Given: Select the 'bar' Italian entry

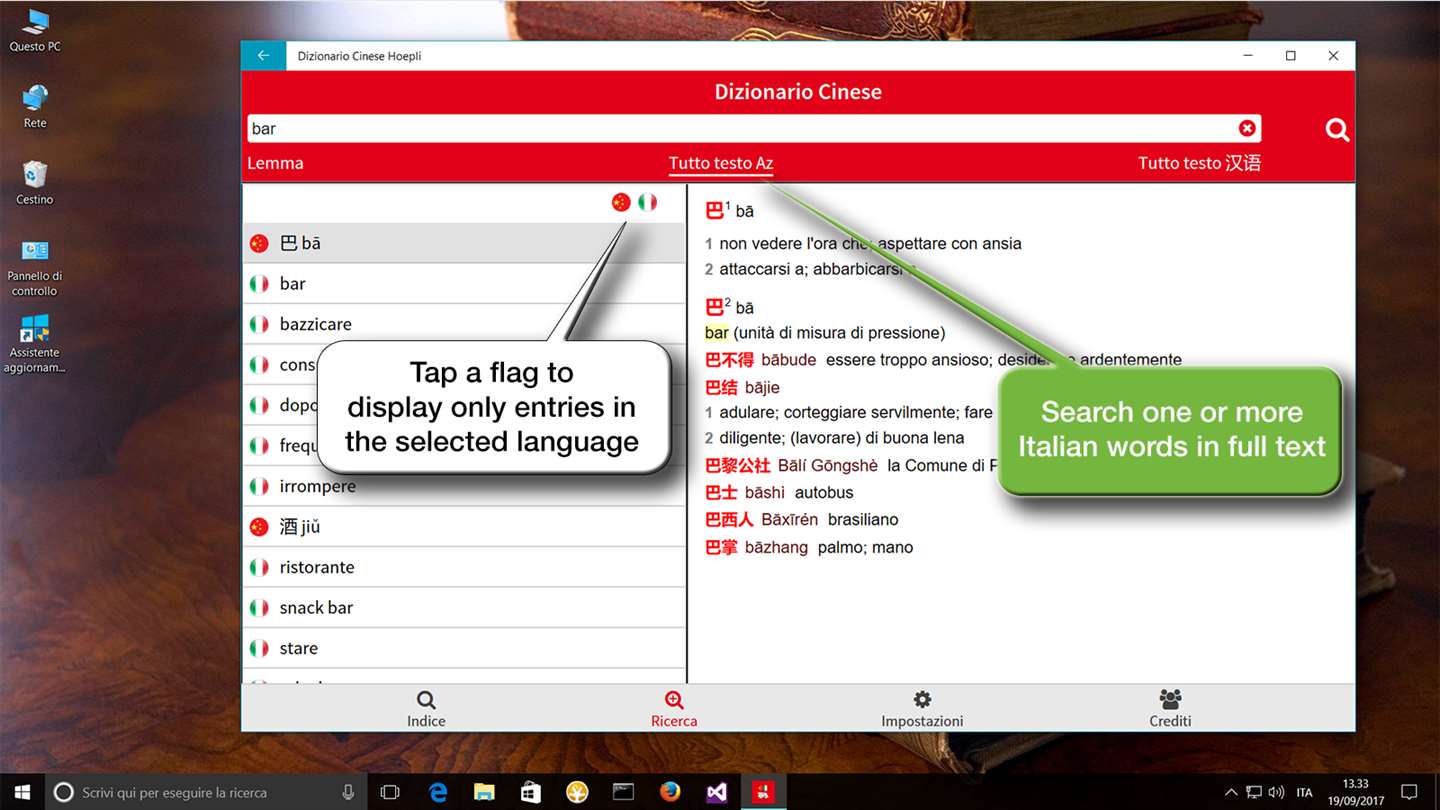Looking at the screenshot, I should (464, 284).
